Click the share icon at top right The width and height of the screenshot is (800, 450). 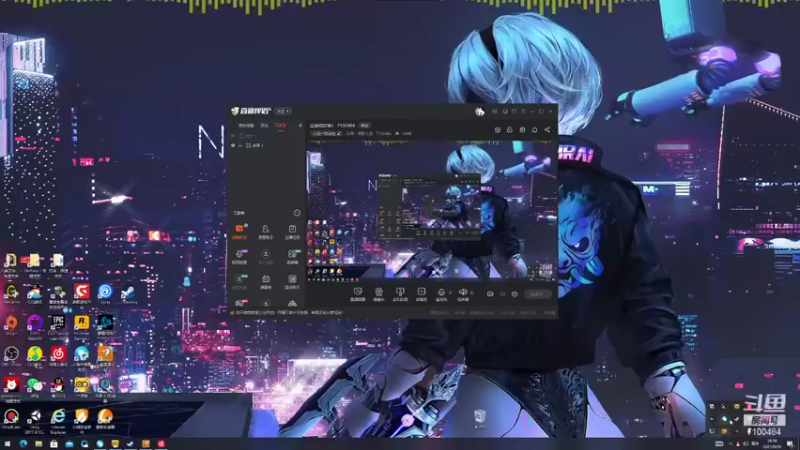[547, 130]
